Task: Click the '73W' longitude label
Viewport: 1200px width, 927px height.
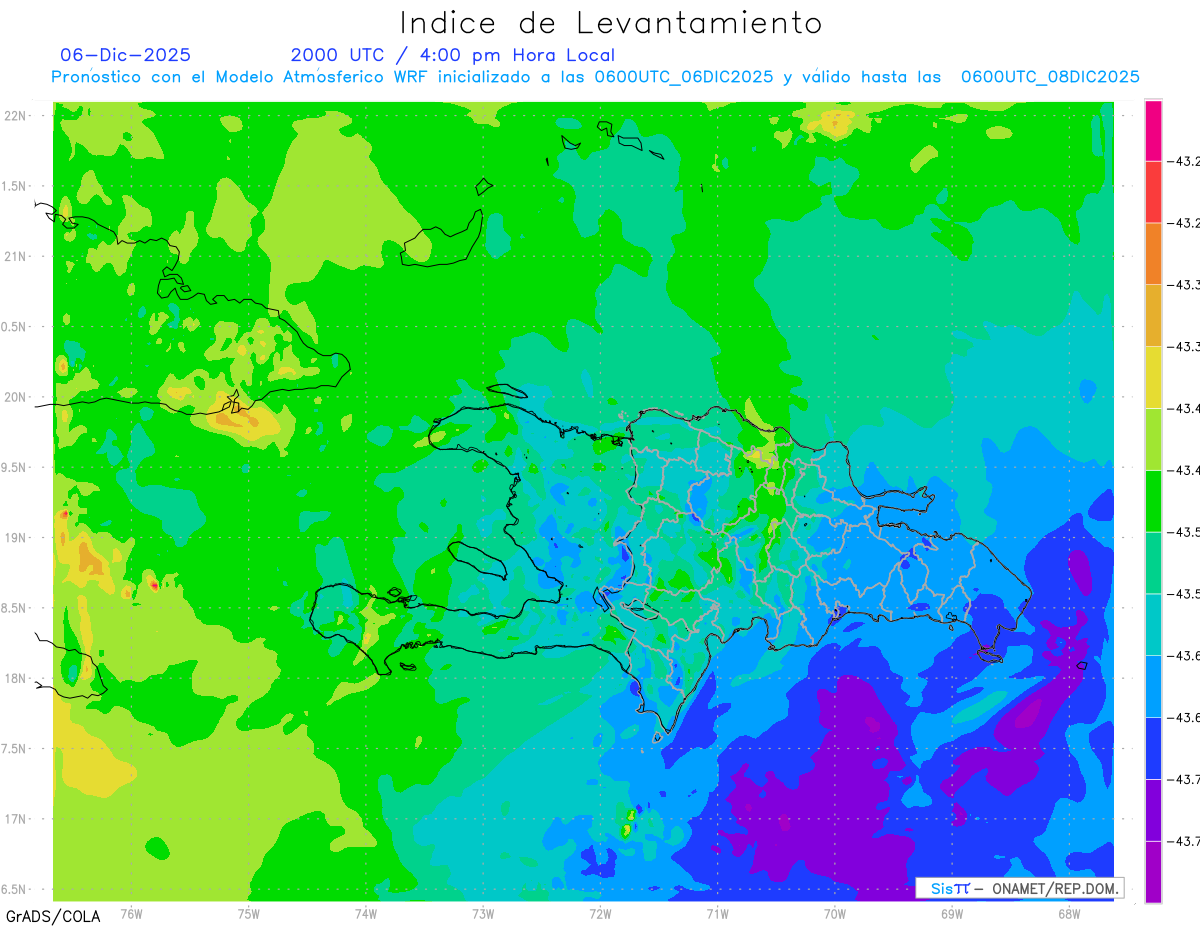Action: pyautogui.click(x=483, y=913)
